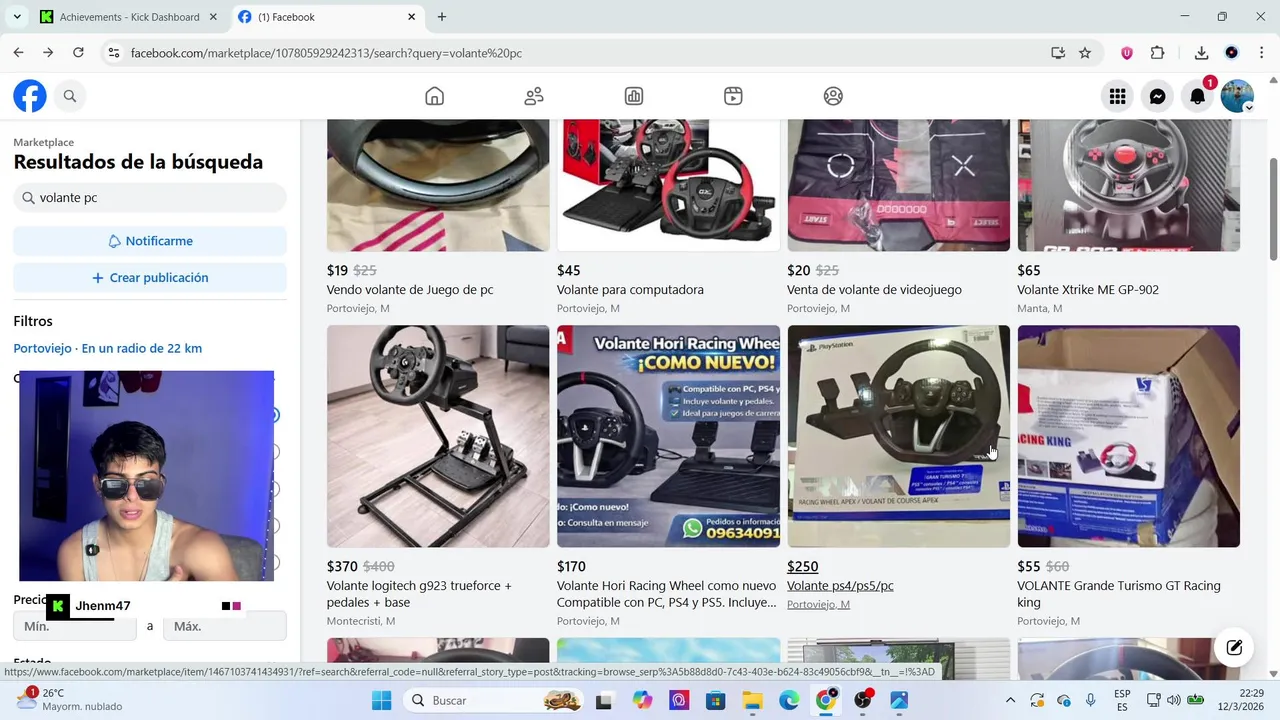This screenshot has height=720, width=1280.
Task: Expand the tab search dropdown arrow
Action: coord(17,17)
